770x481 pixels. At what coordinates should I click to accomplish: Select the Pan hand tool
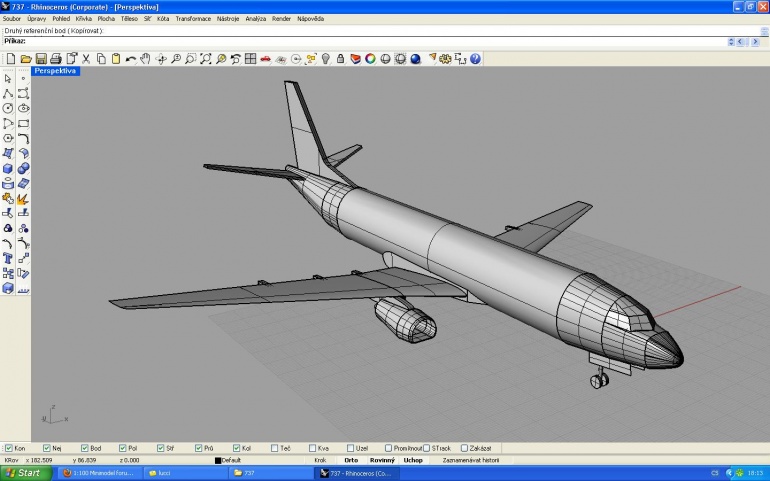pyautogui.click(x=145, y=59)
